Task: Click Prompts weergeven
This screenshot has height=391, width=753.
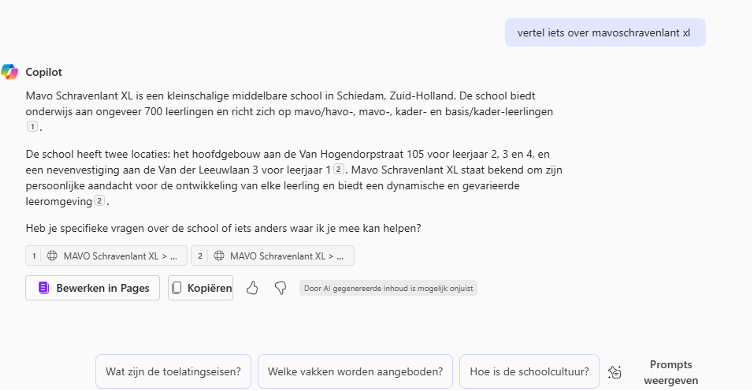Action: 670,372
